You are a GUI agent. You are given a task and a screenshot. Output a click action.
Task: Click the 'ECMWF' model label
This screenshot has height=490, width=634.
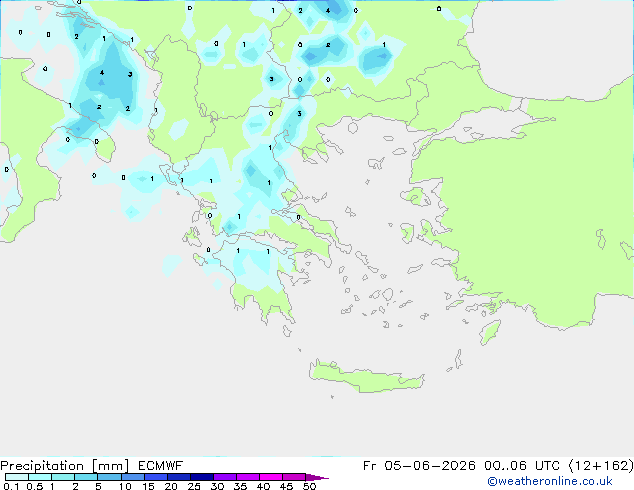[161, 466]
